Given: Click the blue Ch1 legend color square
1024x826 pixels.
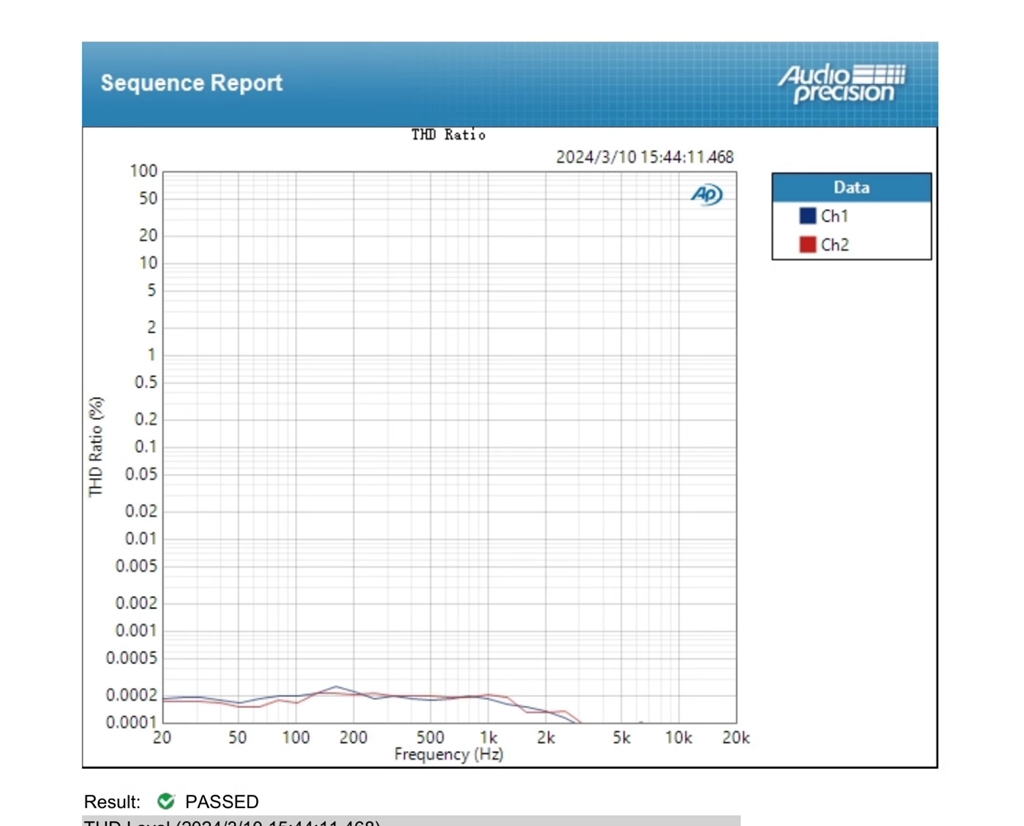Looking at the screenshot, I should click(807, 216).
